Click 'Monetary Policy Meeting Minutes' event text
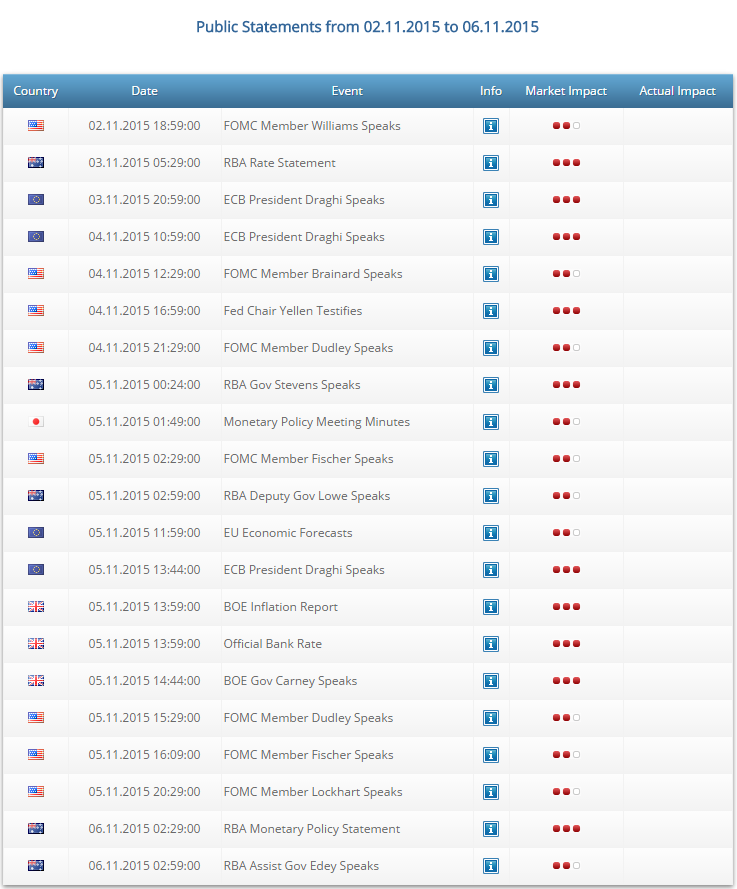The width and height of the screenshot is (737, 889). point(316,422)
